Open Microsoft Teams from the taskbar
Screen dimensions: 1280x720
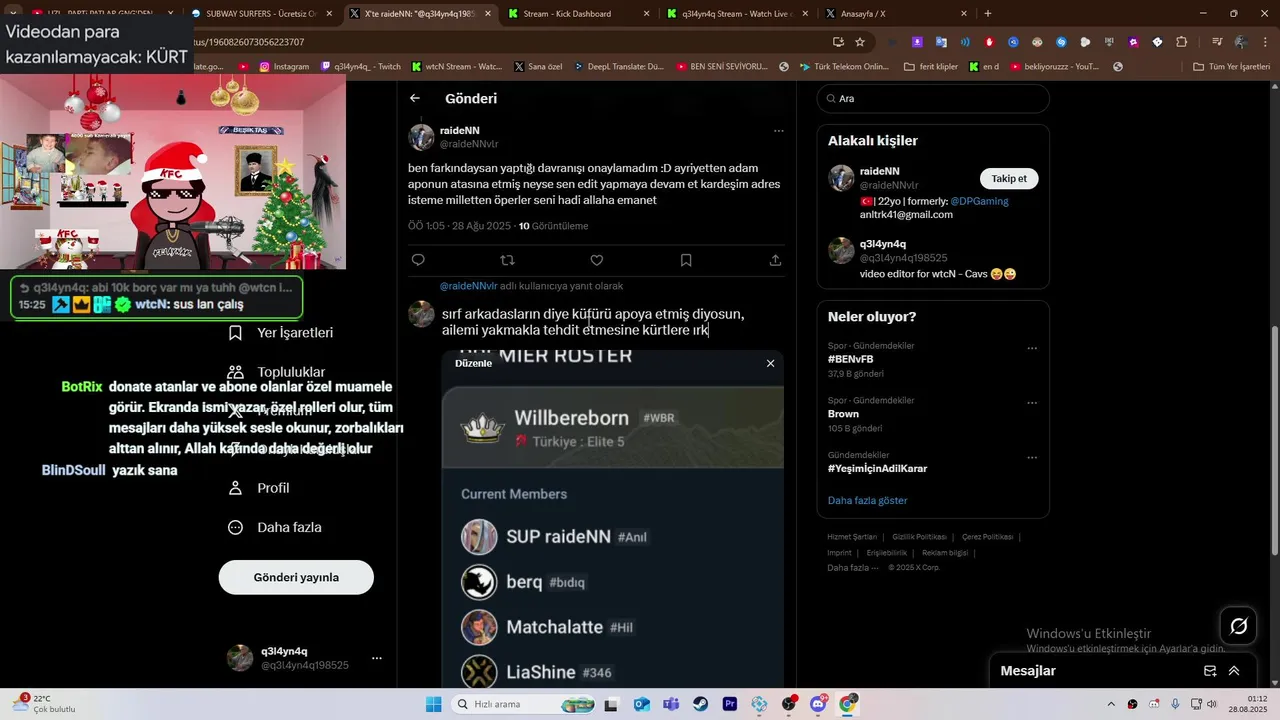pos(671,704)
